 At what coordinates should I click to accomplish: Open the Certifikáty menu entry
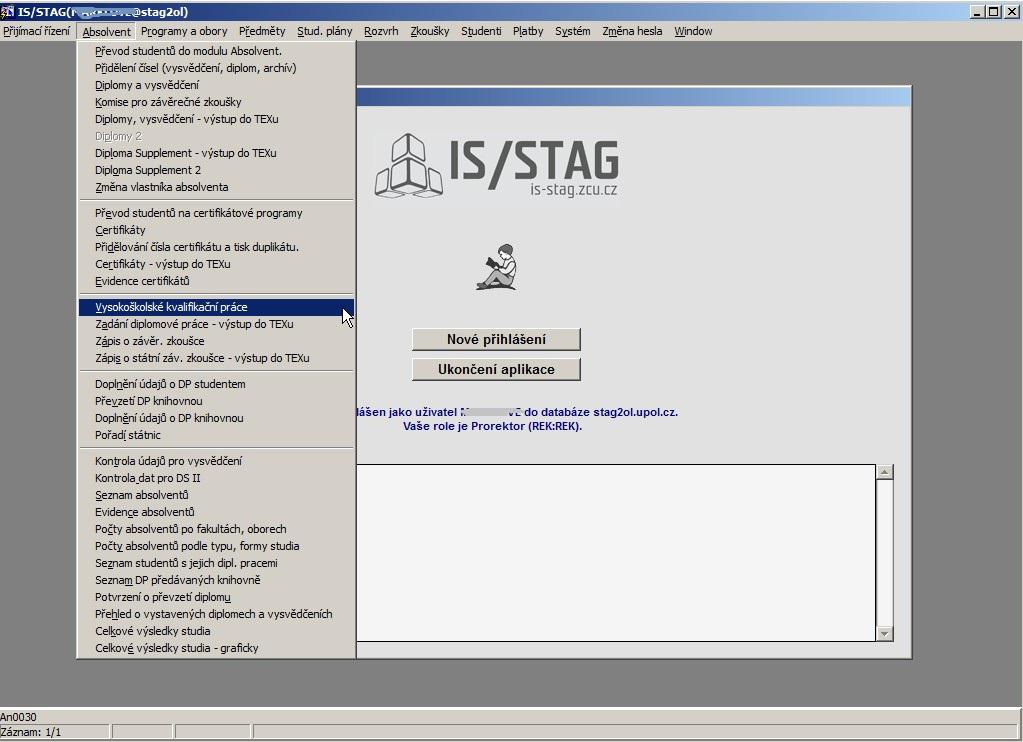pyautogui.click(x=216, y=230)
